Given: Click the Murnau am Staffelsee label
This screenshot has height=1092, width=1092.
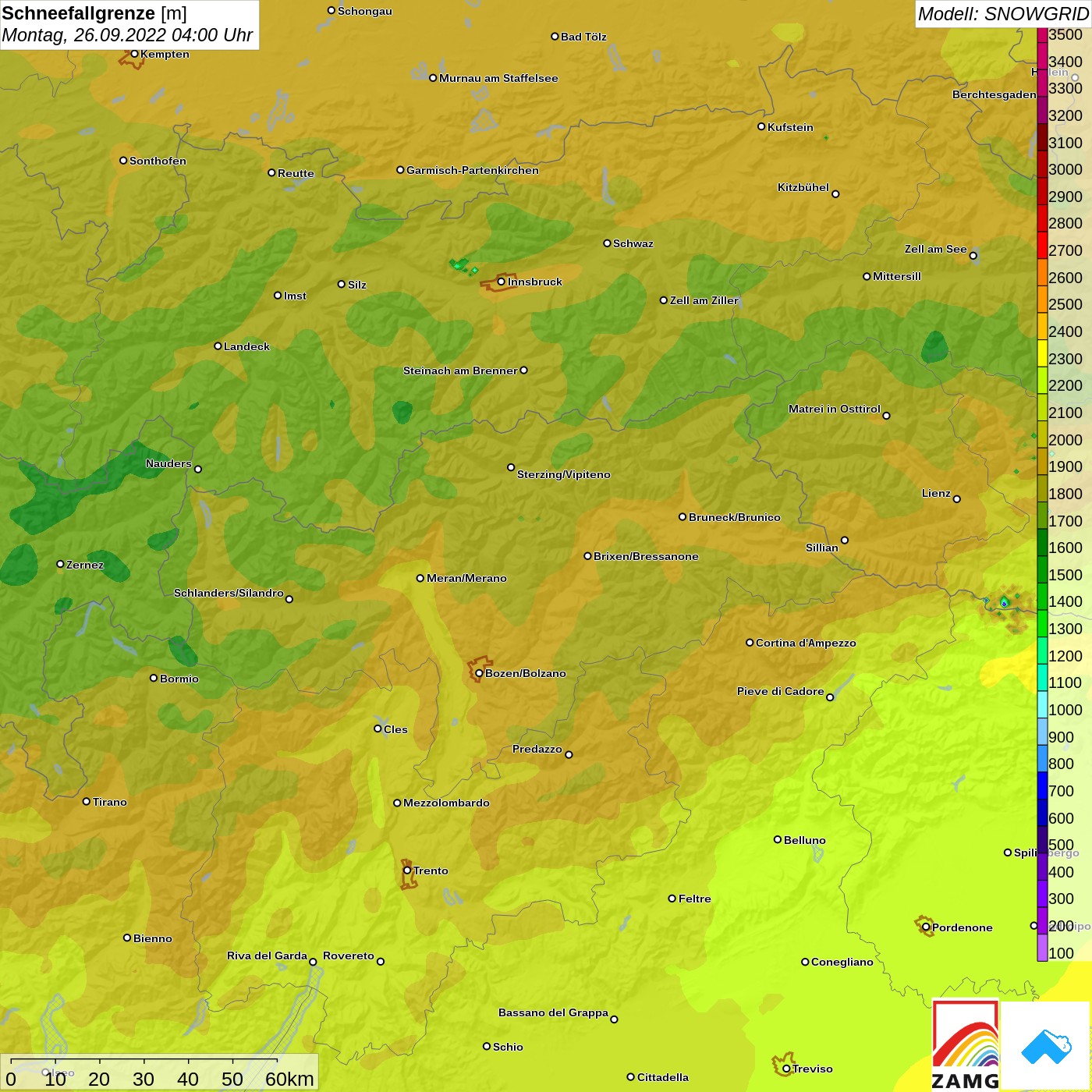Looking at the screenshot, I should [x=498, y=78].
